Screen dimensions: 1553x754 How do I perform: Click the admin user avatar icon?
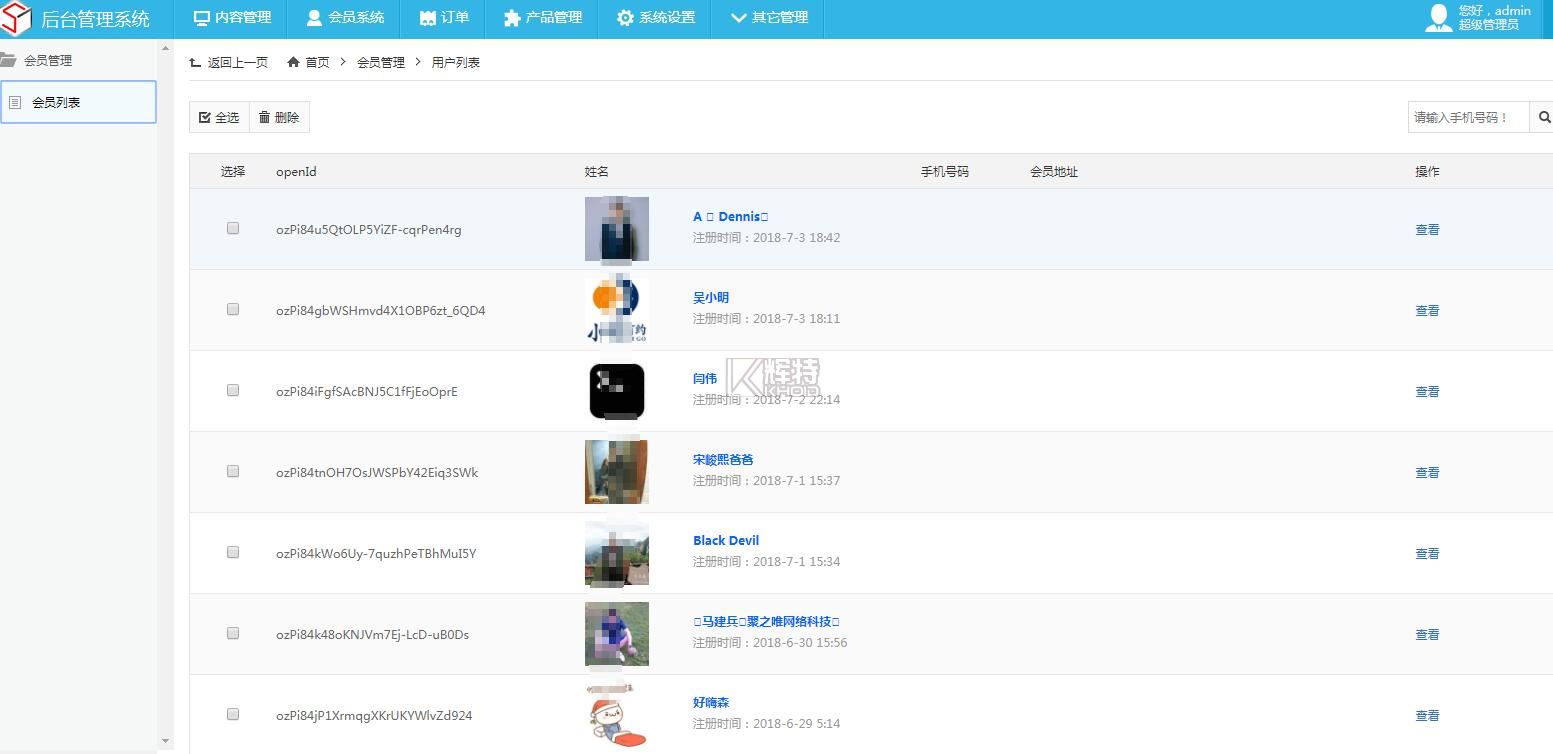tap(1438, 18)
